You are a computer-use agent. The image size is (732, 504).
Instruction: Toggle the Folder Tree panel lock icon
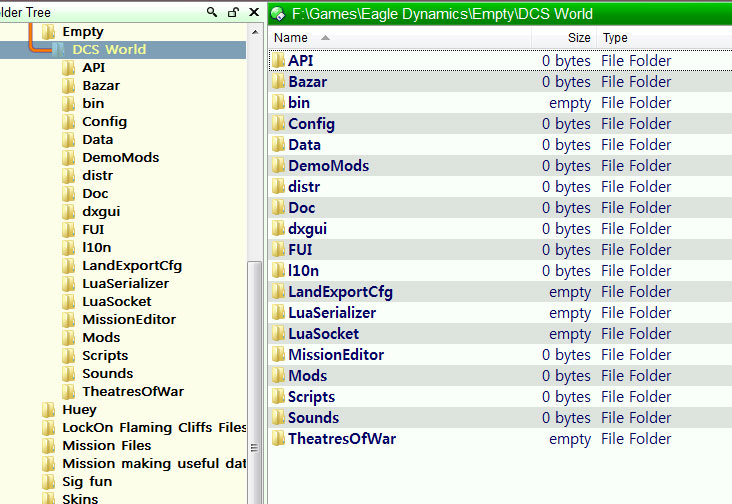pyautogui.click(x=233, y=12)
